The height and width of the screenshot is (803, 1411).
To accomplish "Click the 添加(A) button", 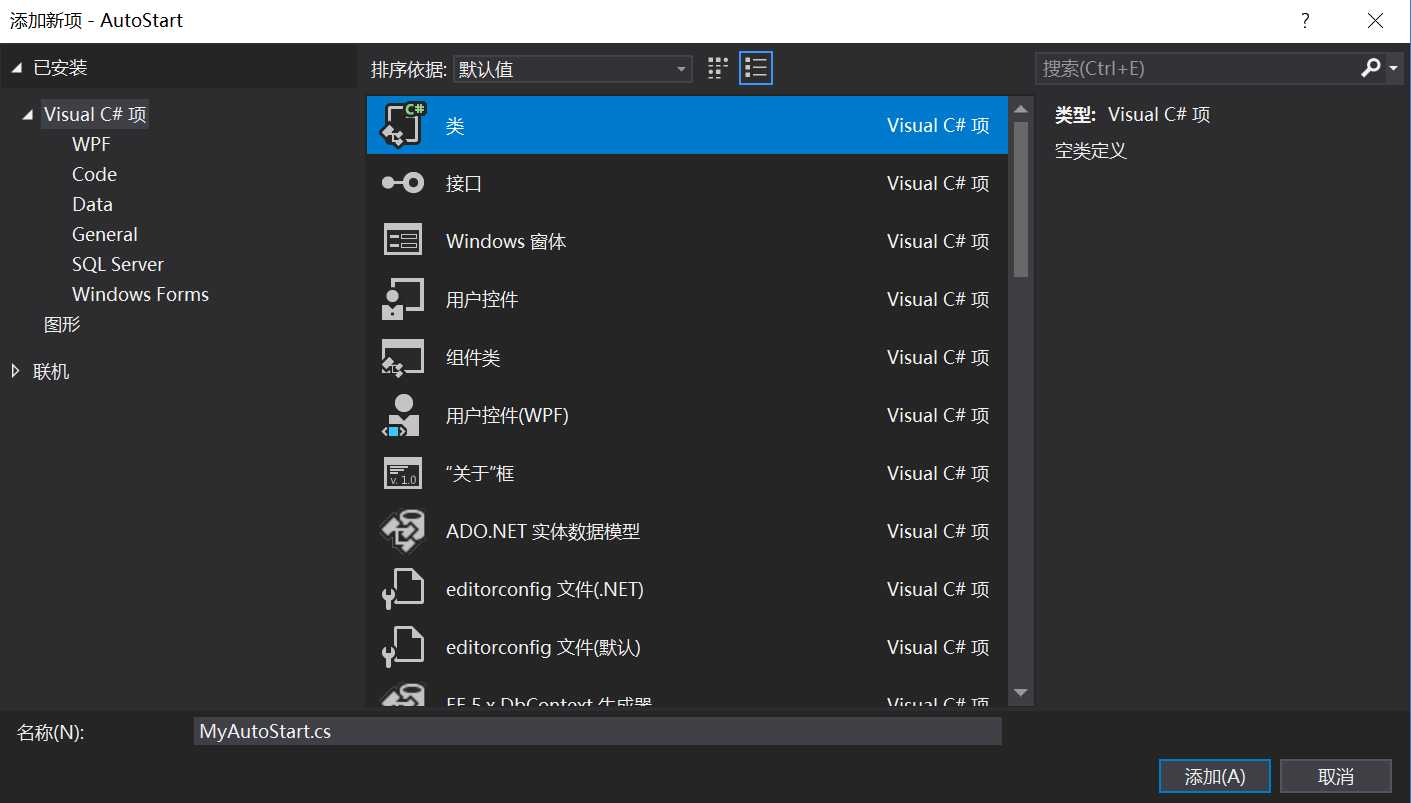I will click(x=1215, y=776).
